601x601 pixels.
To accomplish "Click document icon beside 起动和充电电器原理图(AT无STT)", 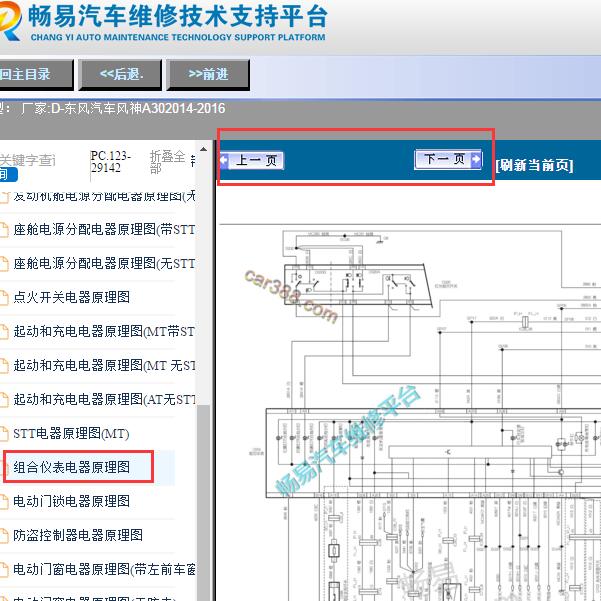I will coord(4,400).
